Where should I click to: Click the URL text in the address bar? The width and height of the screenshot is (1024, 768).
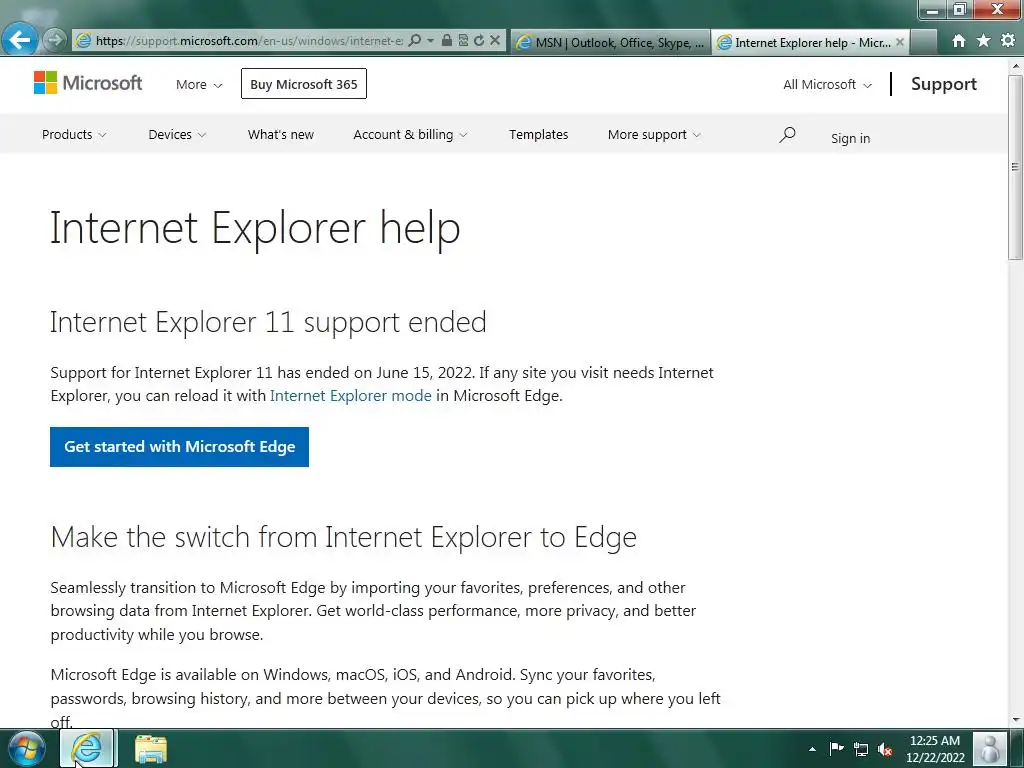249,40
